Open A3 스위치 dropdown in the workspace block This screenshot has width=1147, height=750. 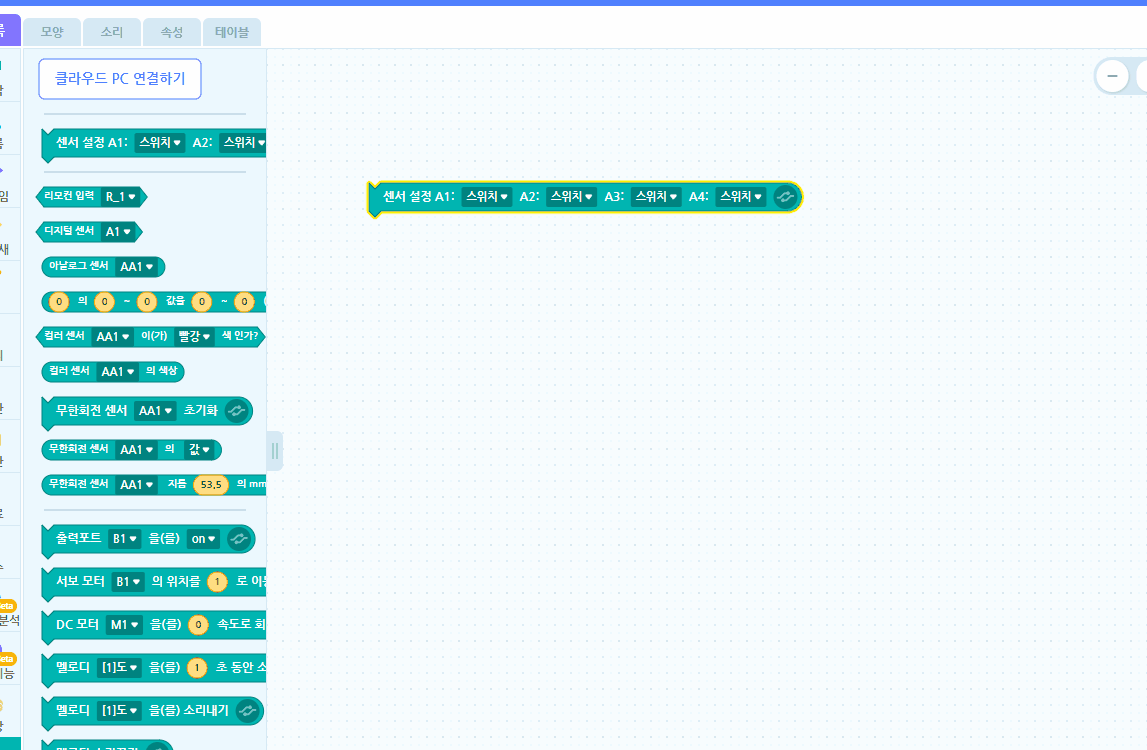[x=656, y=197]
